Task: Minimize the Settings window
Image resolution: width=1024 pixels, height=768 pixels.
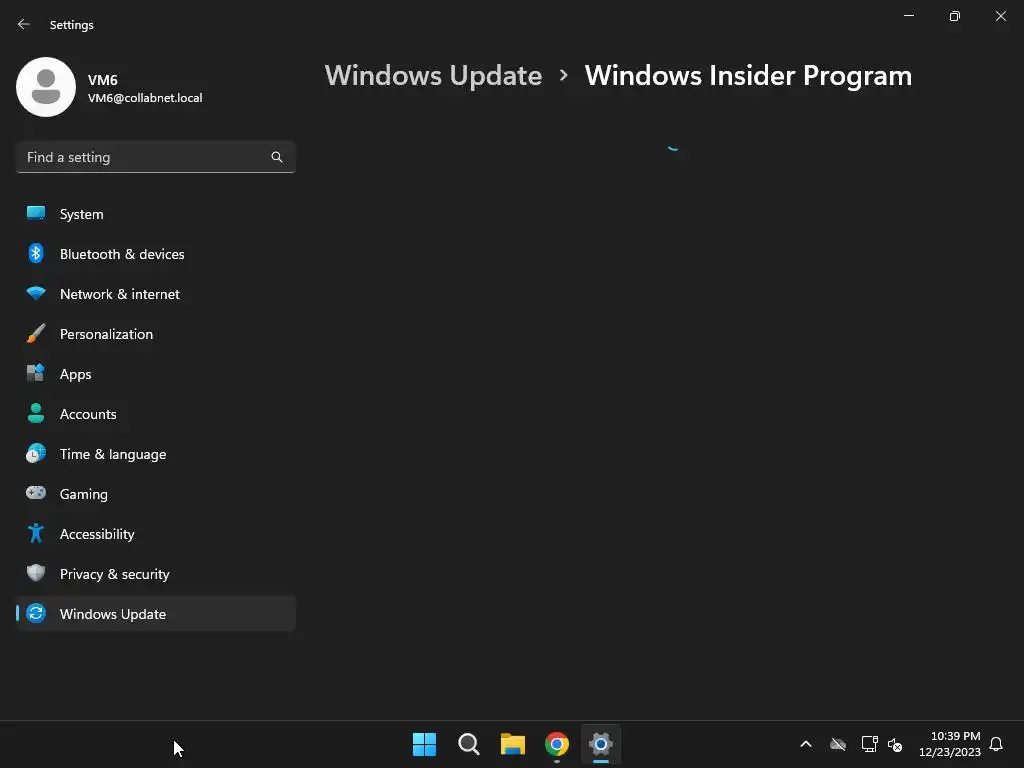Action: point(908,16)
